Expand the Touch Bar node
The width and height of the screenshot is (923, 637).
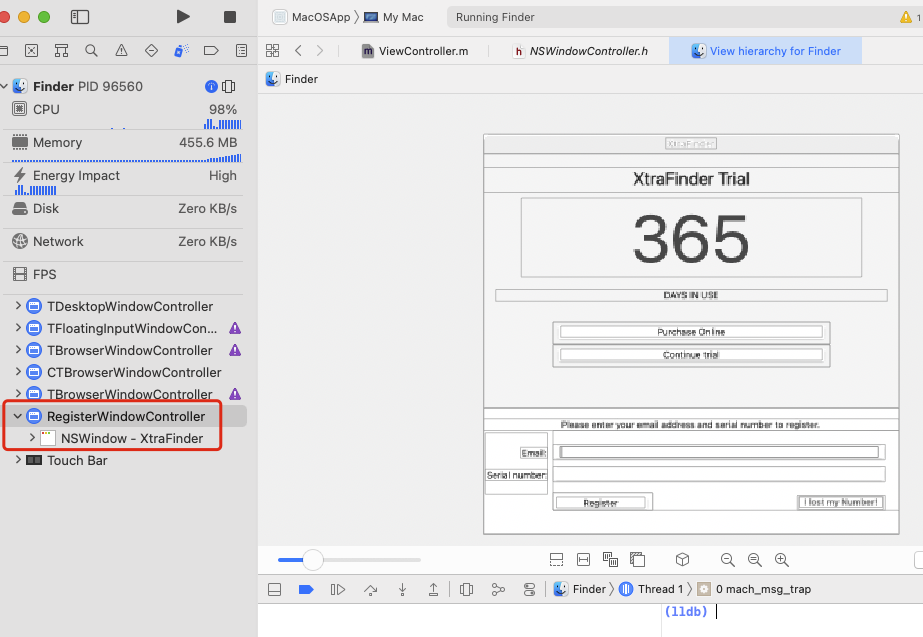click(x=18, y=460)
